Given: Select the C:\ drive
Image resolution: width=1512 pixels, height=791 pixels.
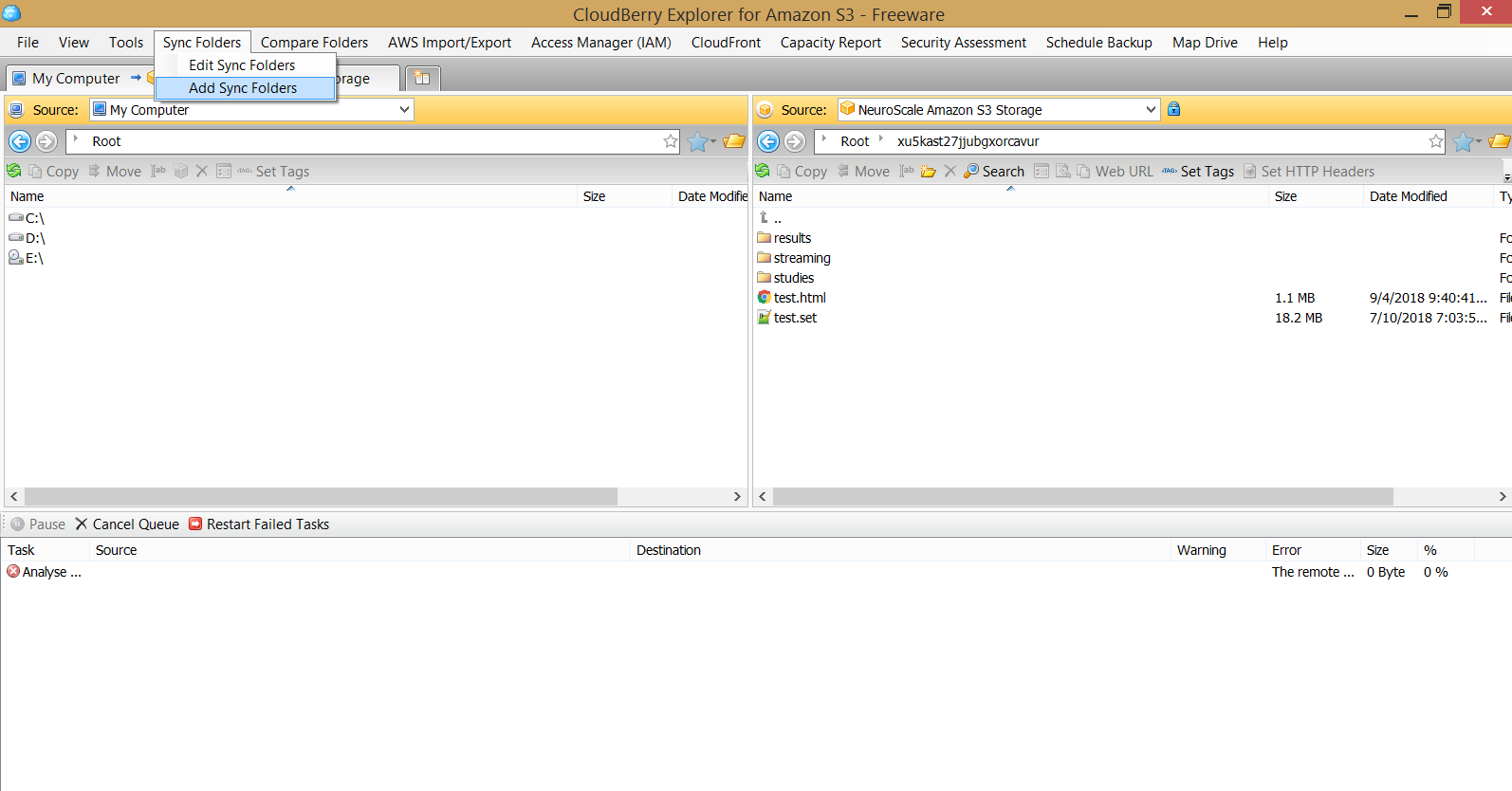Looking at the screenshot, I should point(28,218).
